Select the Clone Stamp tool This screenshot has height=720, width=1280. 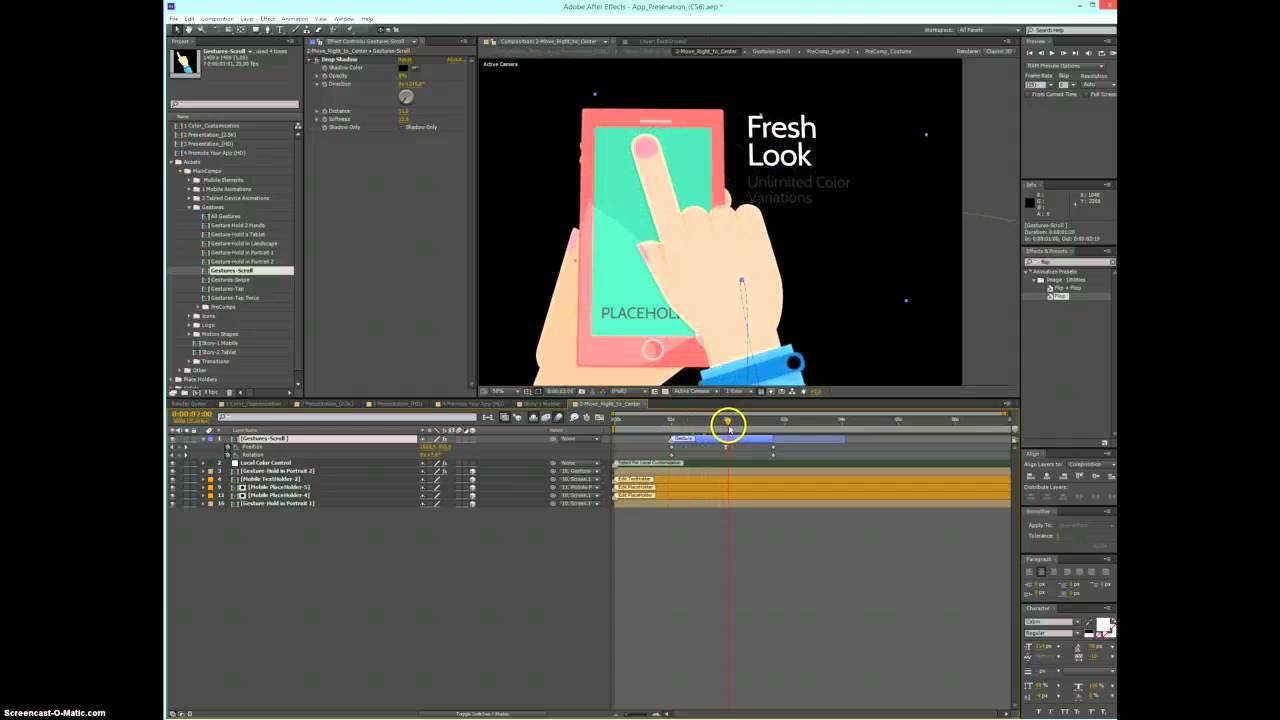coord(306,29)
